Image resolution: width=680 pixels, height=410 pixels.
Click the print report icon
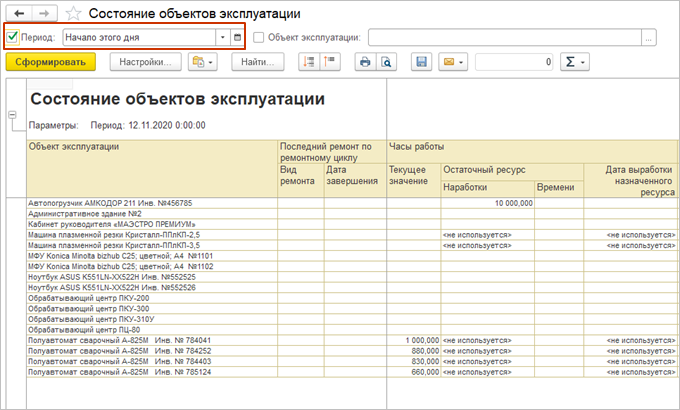pyautogui.click(x=365, y=62)
